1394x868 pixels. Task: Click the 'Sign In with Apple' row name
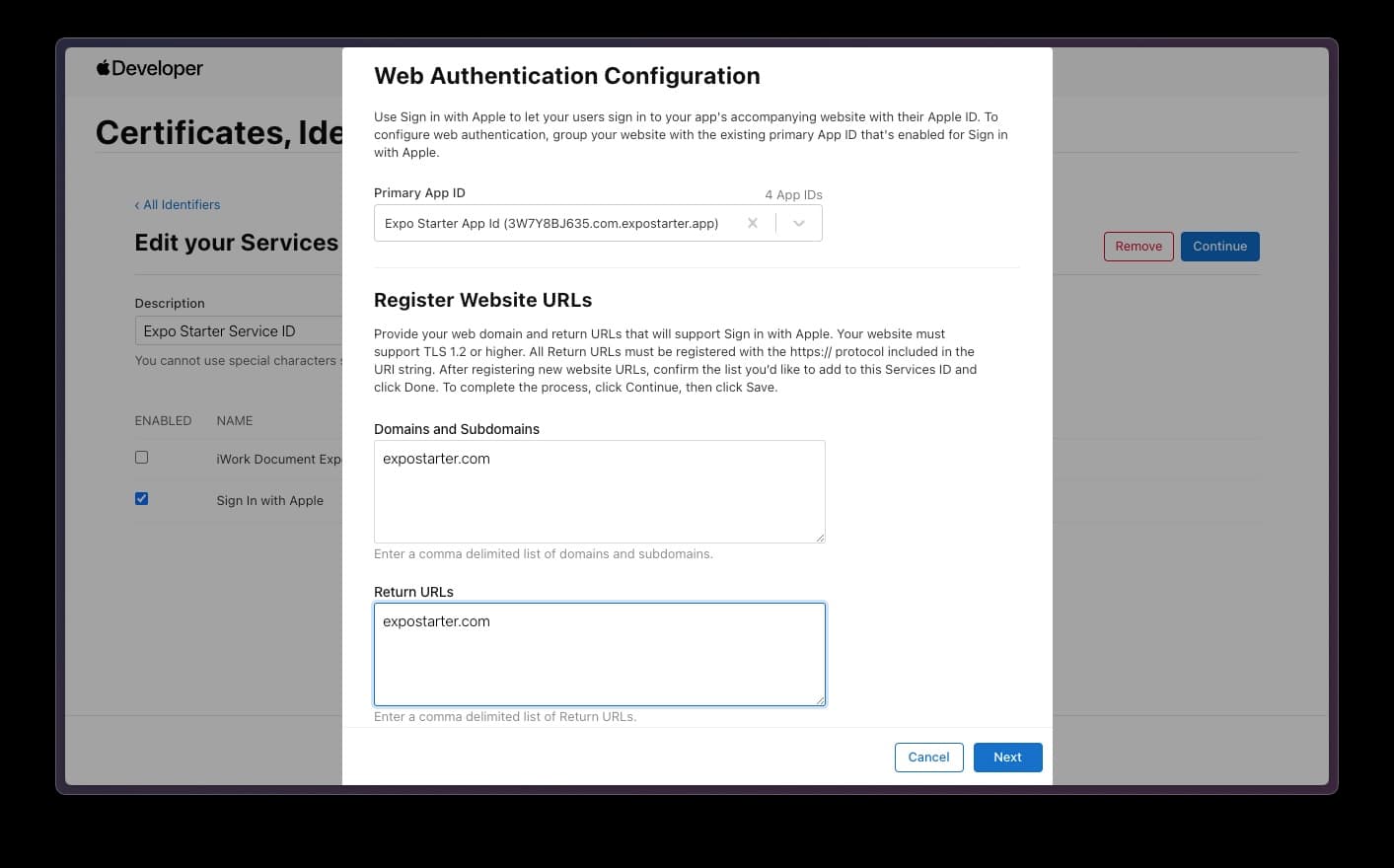click(270, 501)
